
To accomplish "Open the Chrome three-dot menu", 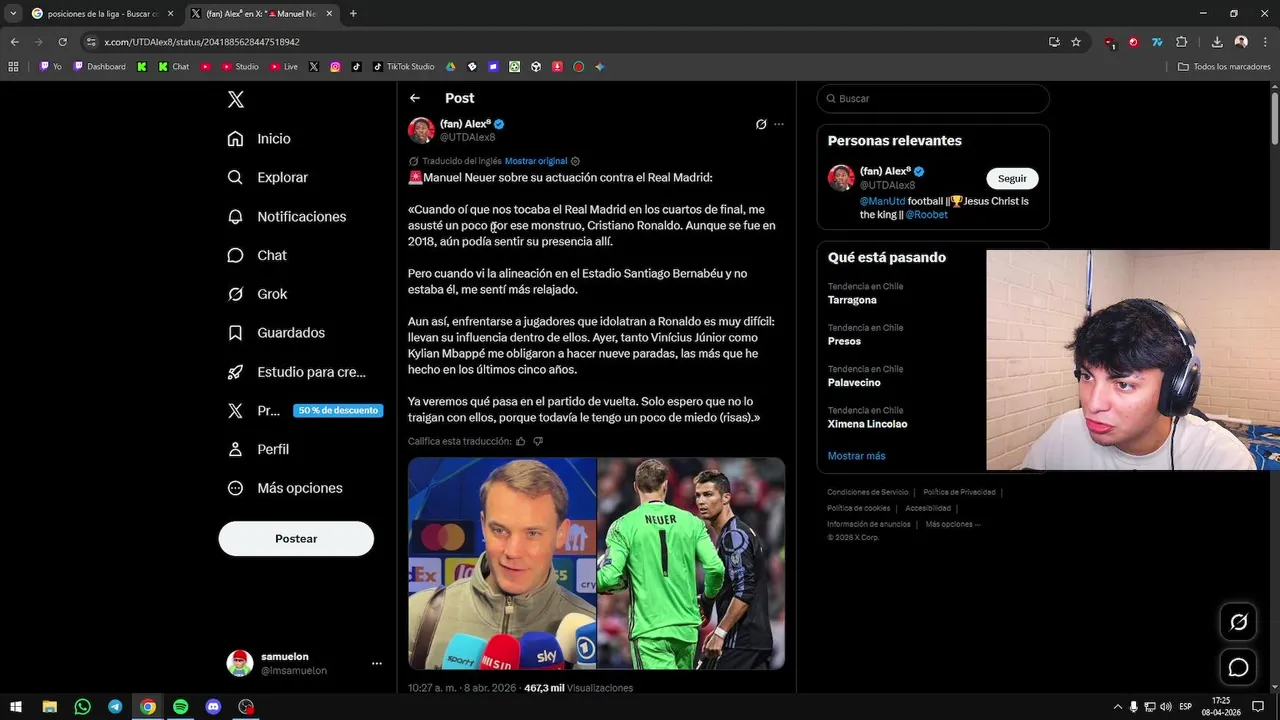I will point(1265,42).
